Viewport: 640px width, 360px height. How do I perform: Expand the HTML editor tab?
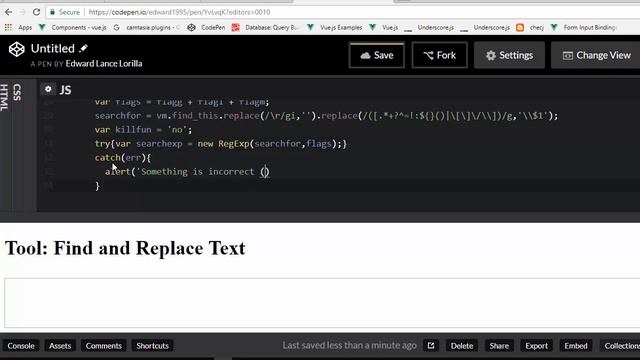(4, 98)
